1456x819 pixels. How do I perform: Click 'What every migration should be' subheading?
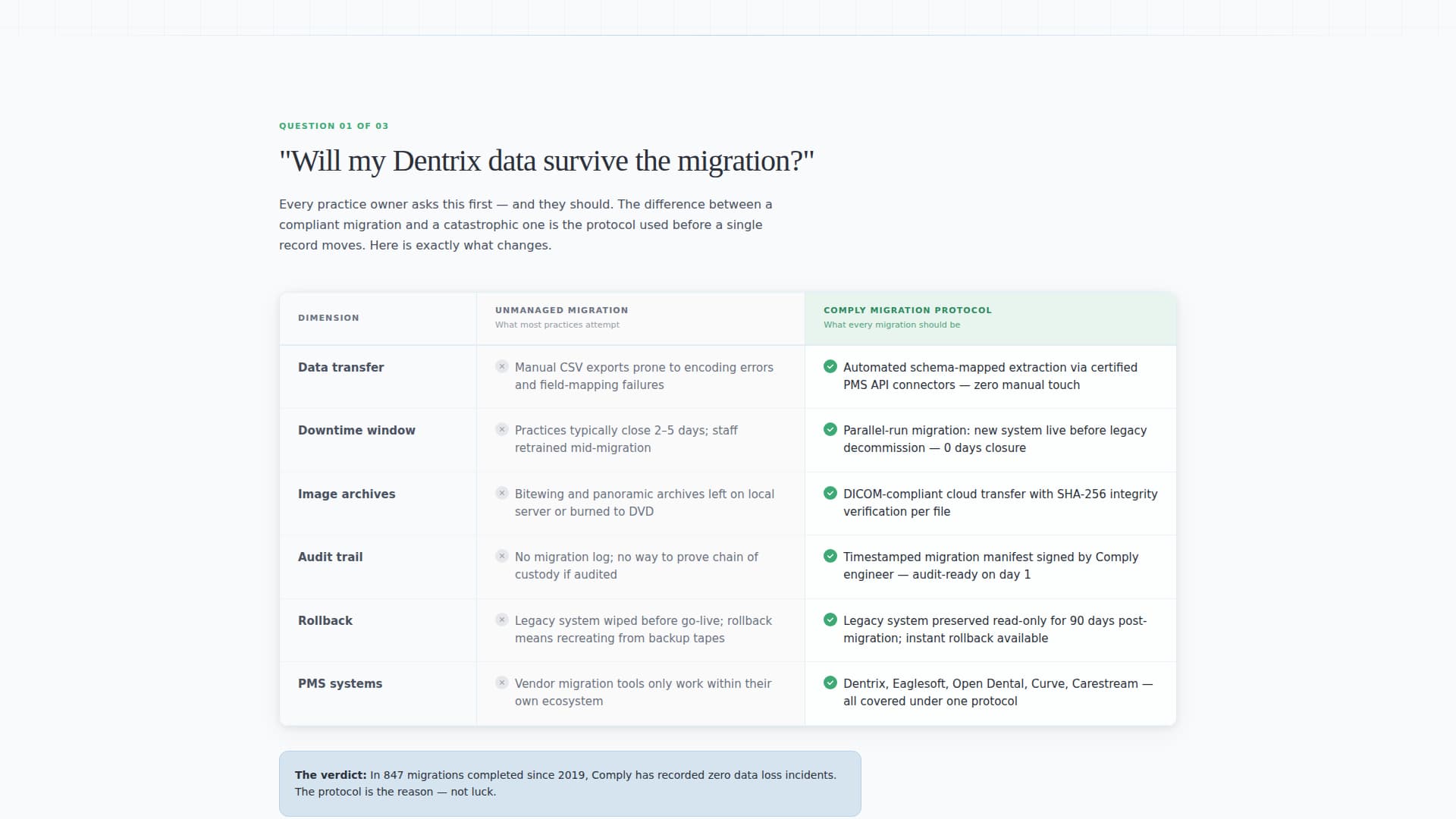pyautogui.click(x=892, y=325)
